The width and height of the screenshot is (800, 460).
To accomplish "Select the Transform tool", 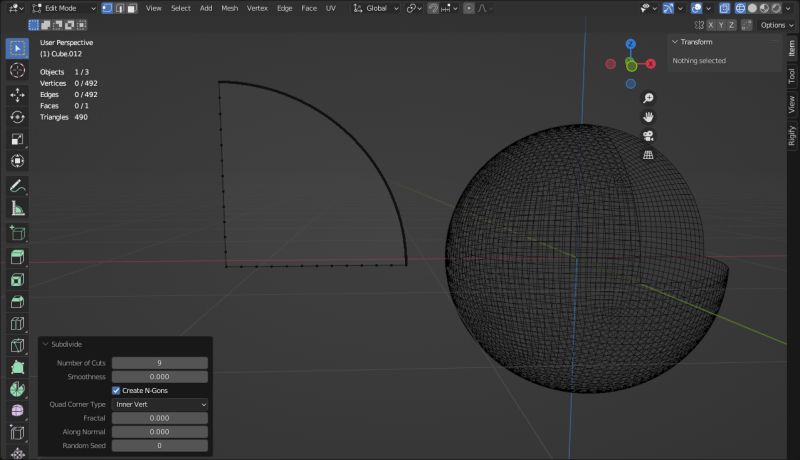I will pyautogui.click(x=17, y=161).
